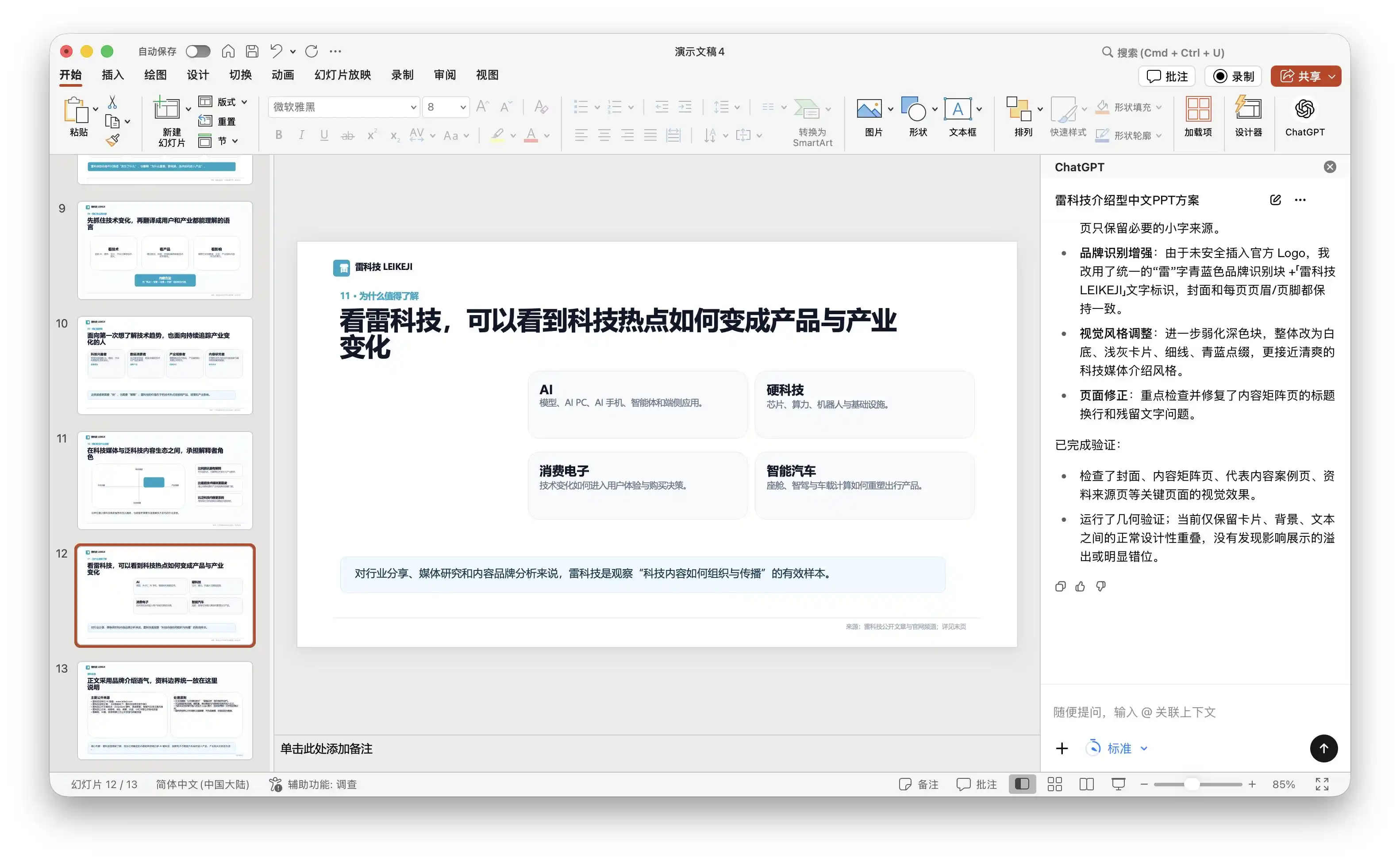Start new chat in ChatGPT panel
This screenshot has height=862, width=1400.
(x=1275, y=200)
